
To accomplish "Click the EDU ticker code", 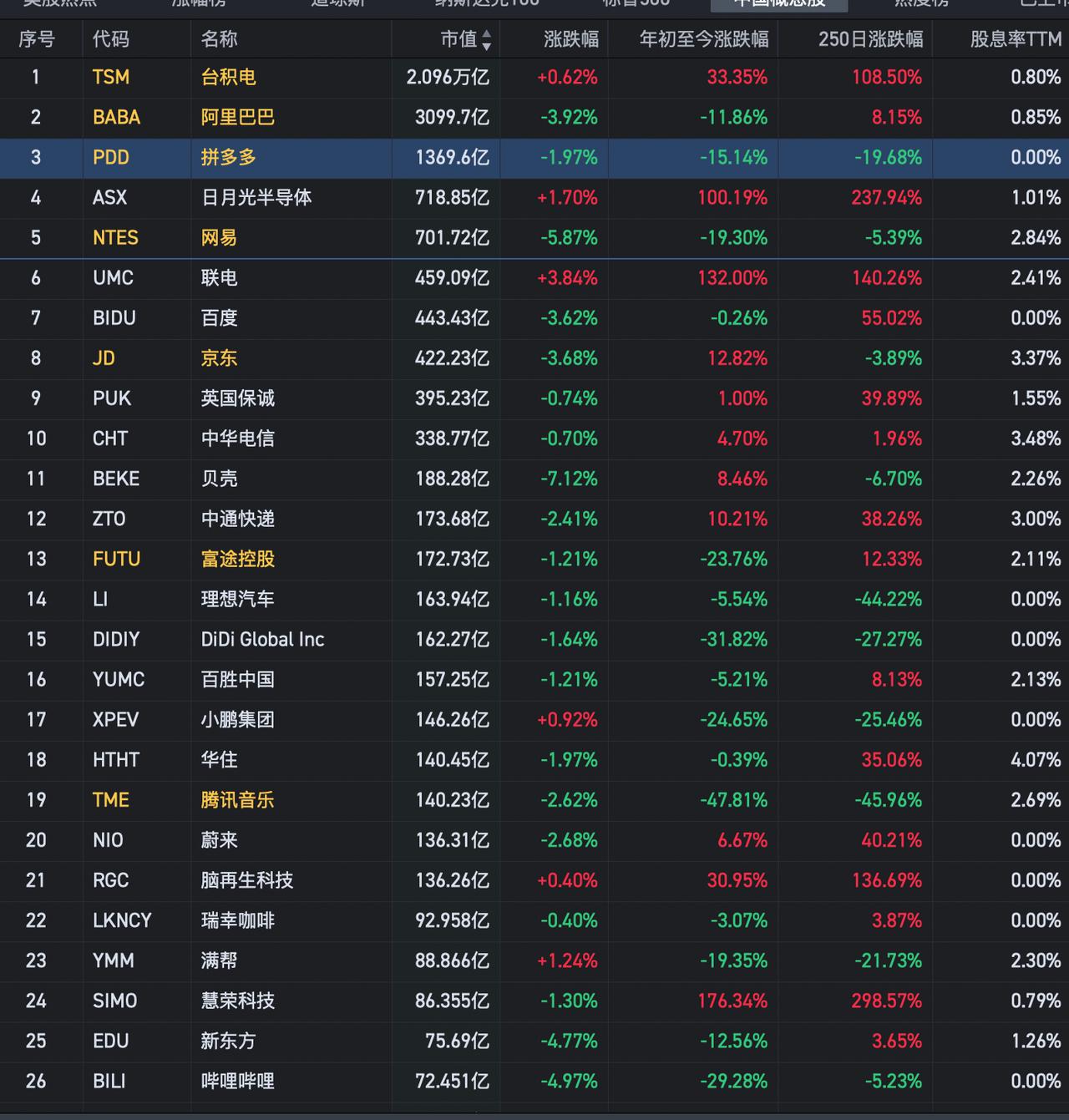I will pos(111,1041).
